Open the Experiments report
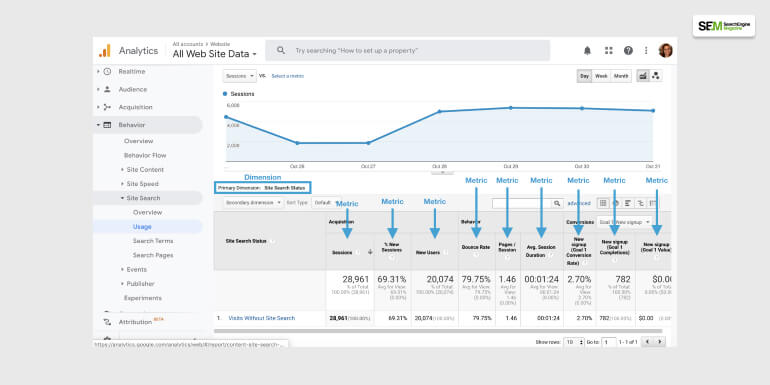This screenshot has height=385, width=770. pos(142,298)
